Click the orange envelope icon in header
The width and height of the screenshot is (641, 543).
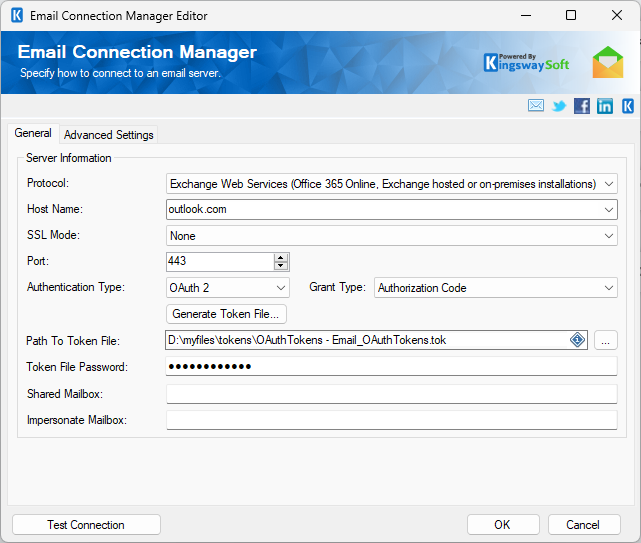pos(607,62)
